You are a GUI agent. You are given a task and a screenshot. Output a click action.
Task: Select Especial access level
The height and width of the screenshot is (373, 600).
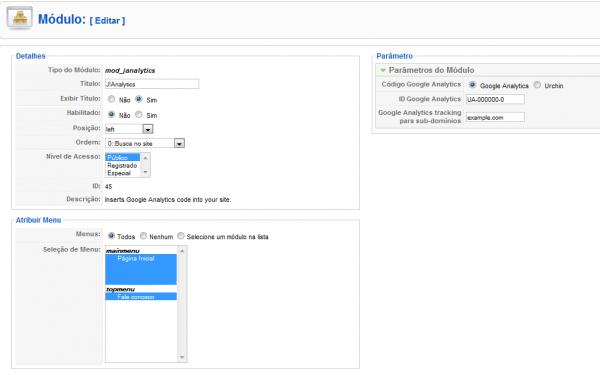(x=122, y=173)
